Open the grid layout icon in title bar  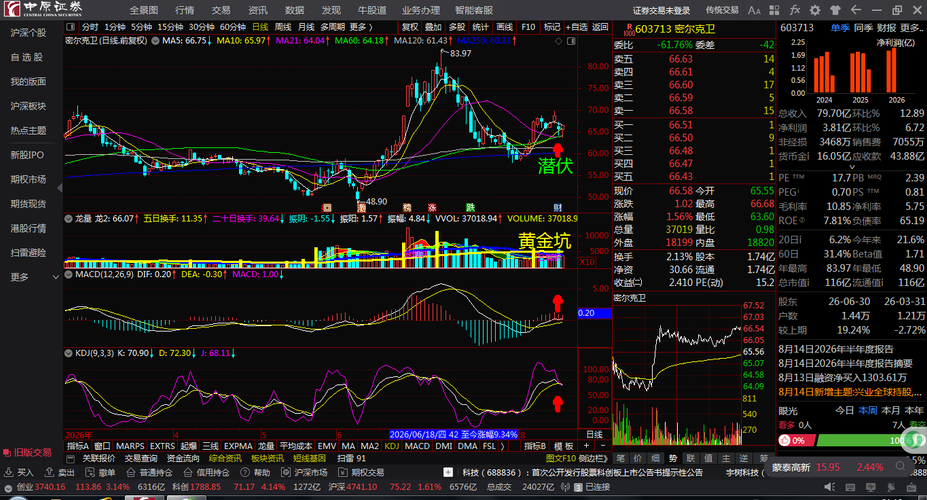click(x=774, y=10)
